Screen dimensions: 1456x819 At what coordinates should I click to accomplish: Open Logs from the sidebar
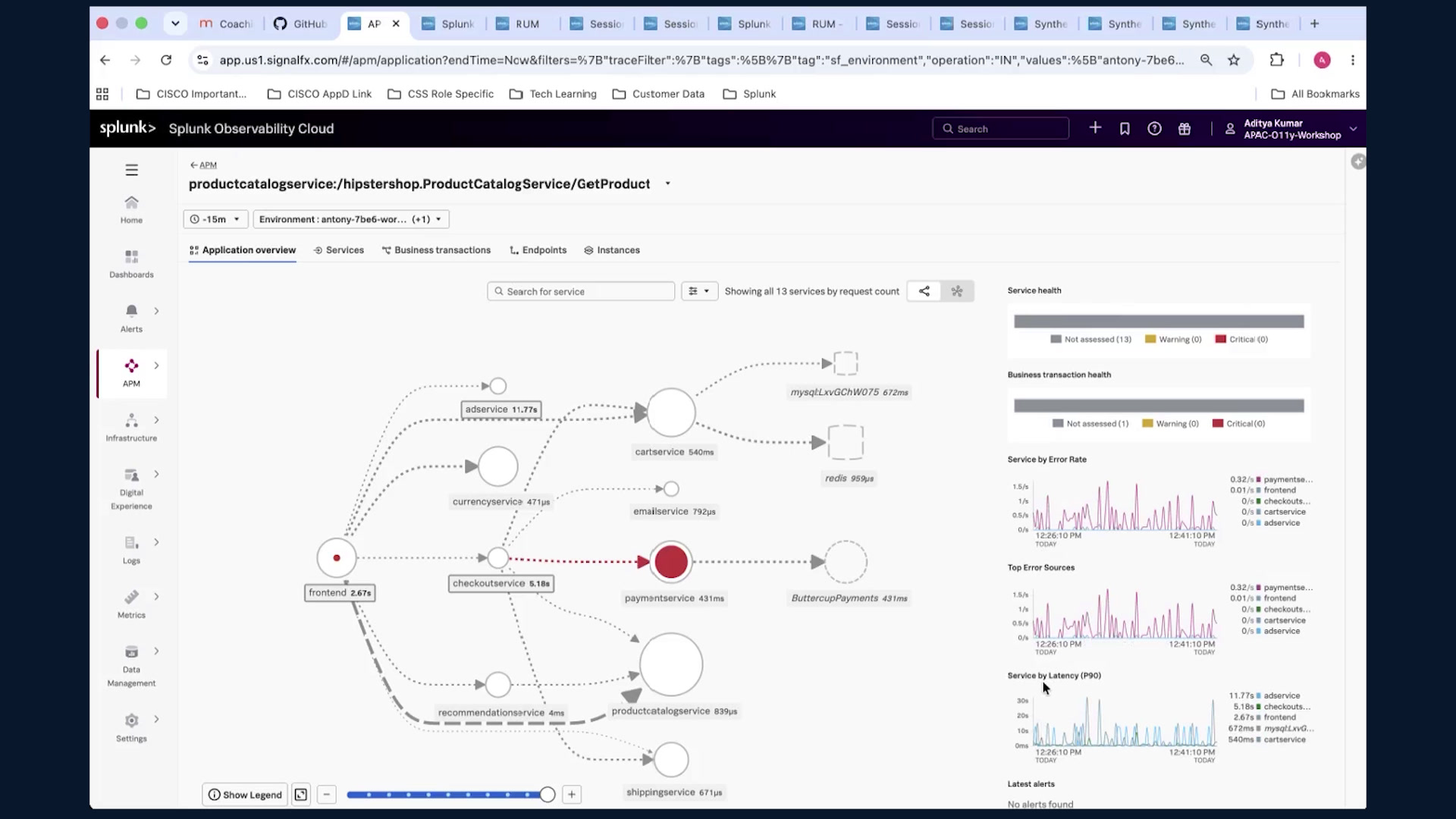[x=131, y=551]
